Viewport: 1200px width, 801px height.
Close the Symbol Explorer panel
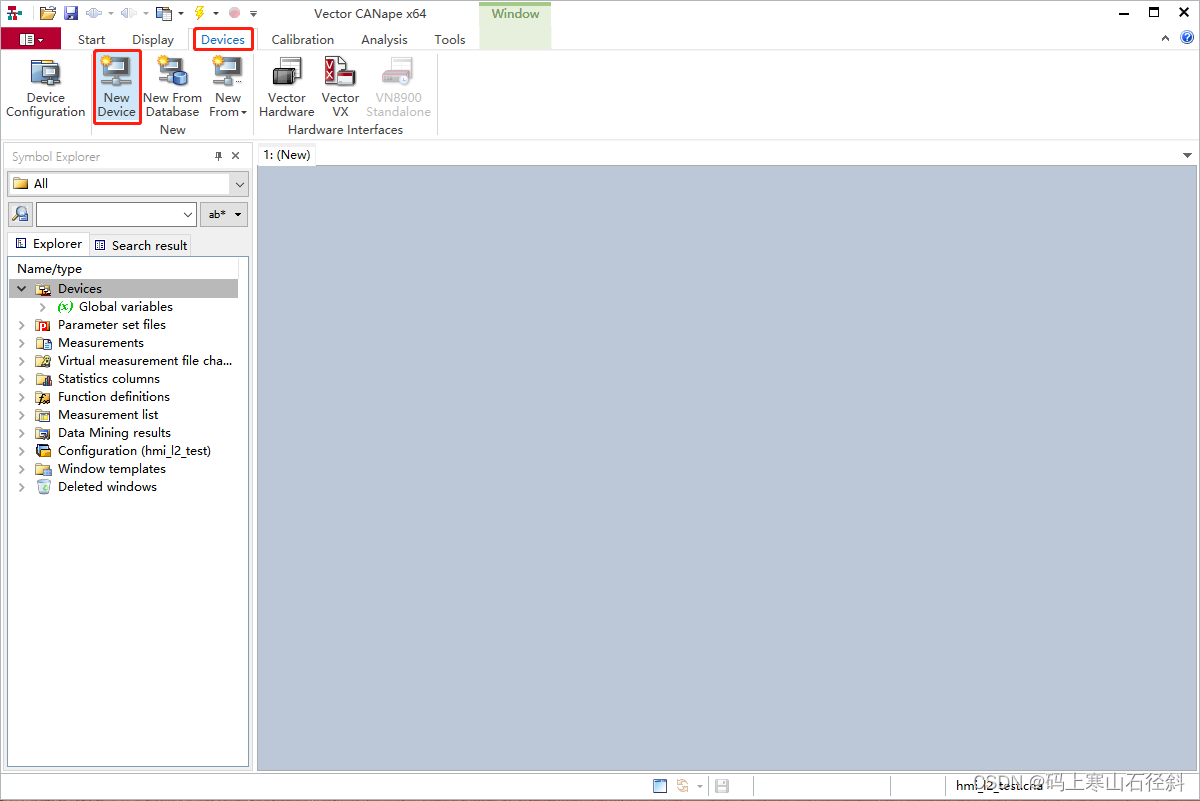click(x=236, y=156)
